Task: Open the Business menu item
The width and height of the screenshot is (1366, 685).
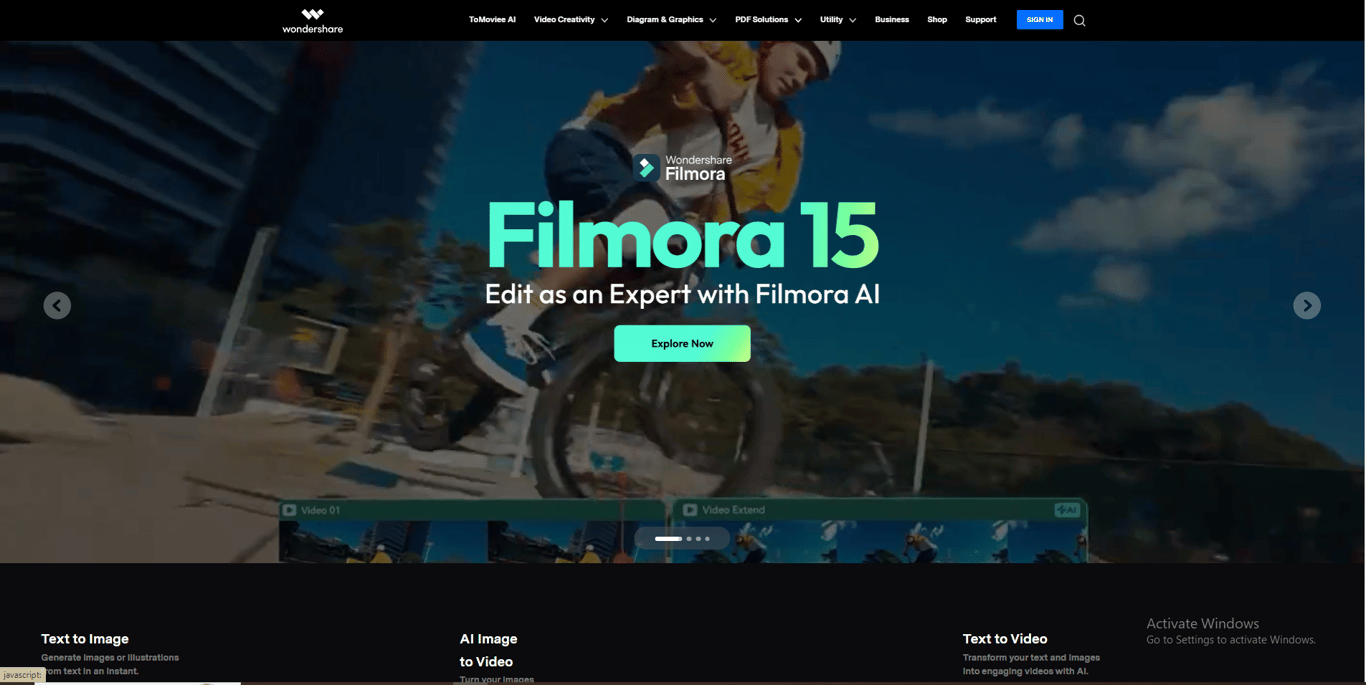Action: tap(891, 19)
